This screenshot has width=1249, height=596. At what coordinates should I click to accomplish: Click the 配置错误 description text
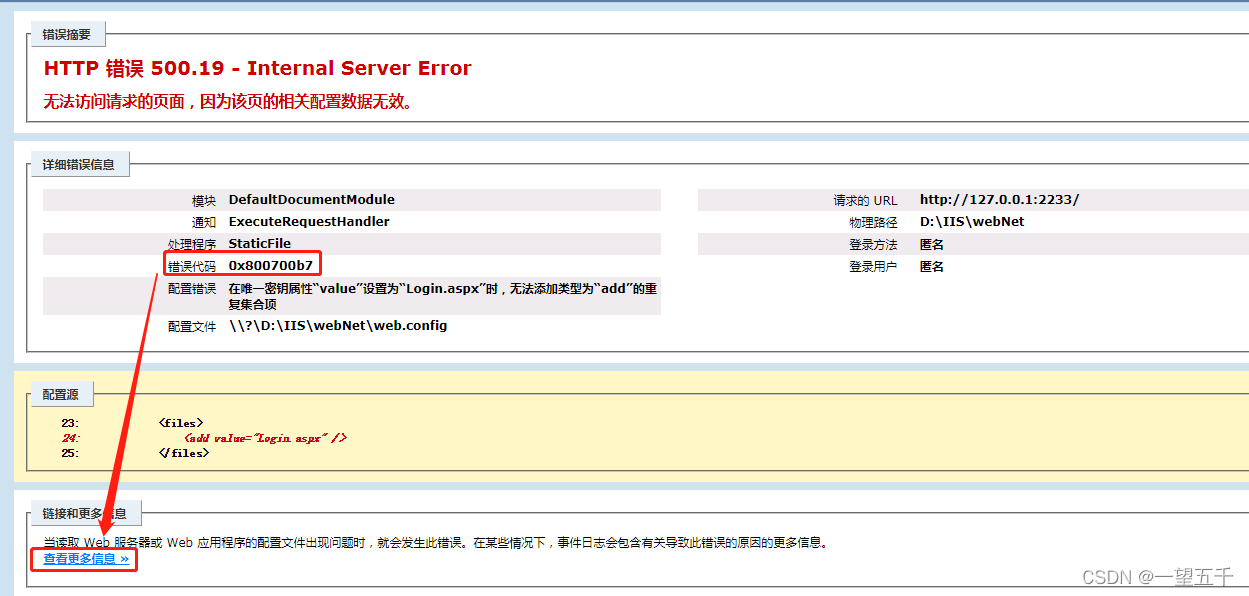point(442,296)
